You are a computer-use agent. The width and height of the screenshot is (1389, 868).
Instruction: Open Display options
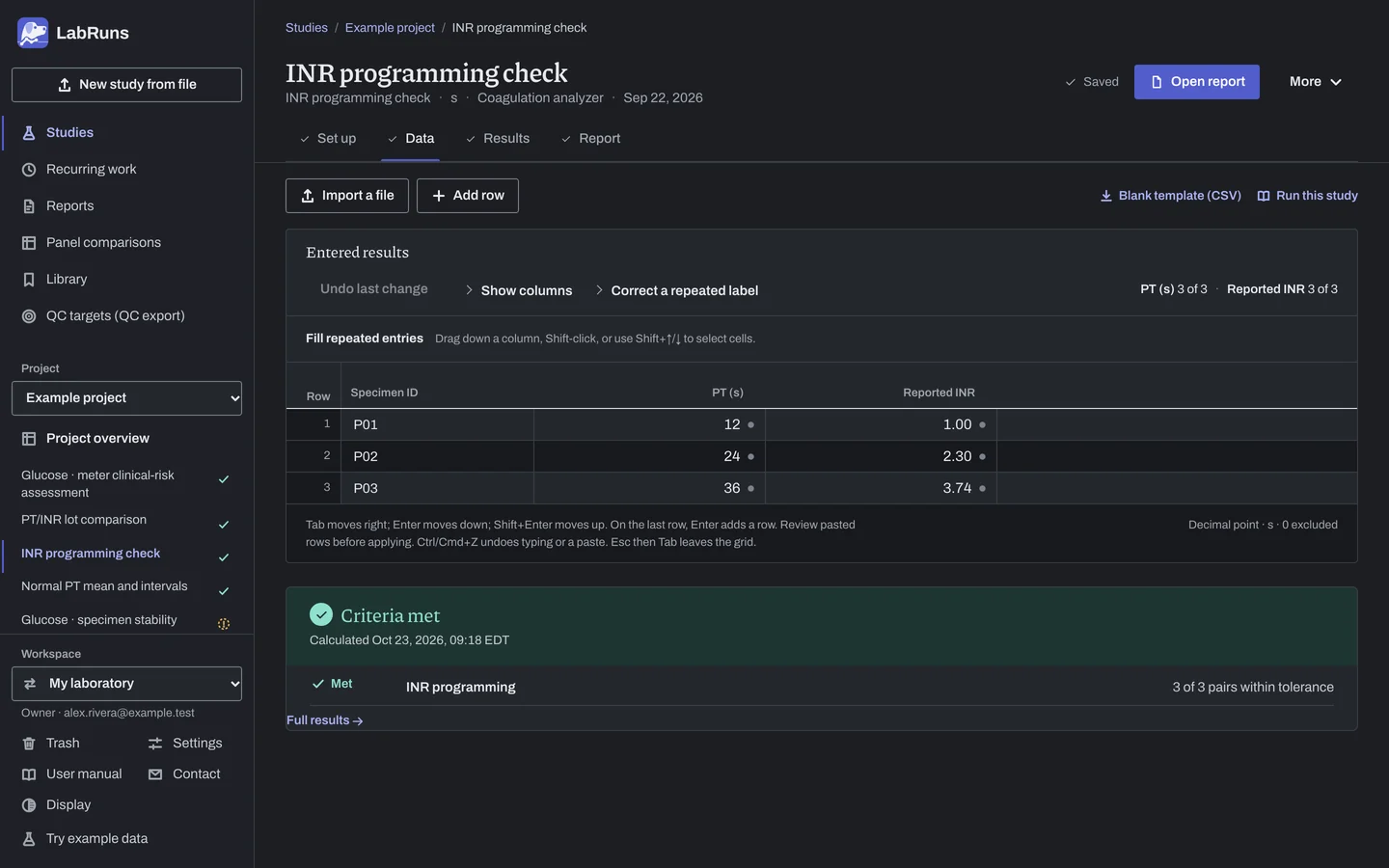tap(57, 805)
